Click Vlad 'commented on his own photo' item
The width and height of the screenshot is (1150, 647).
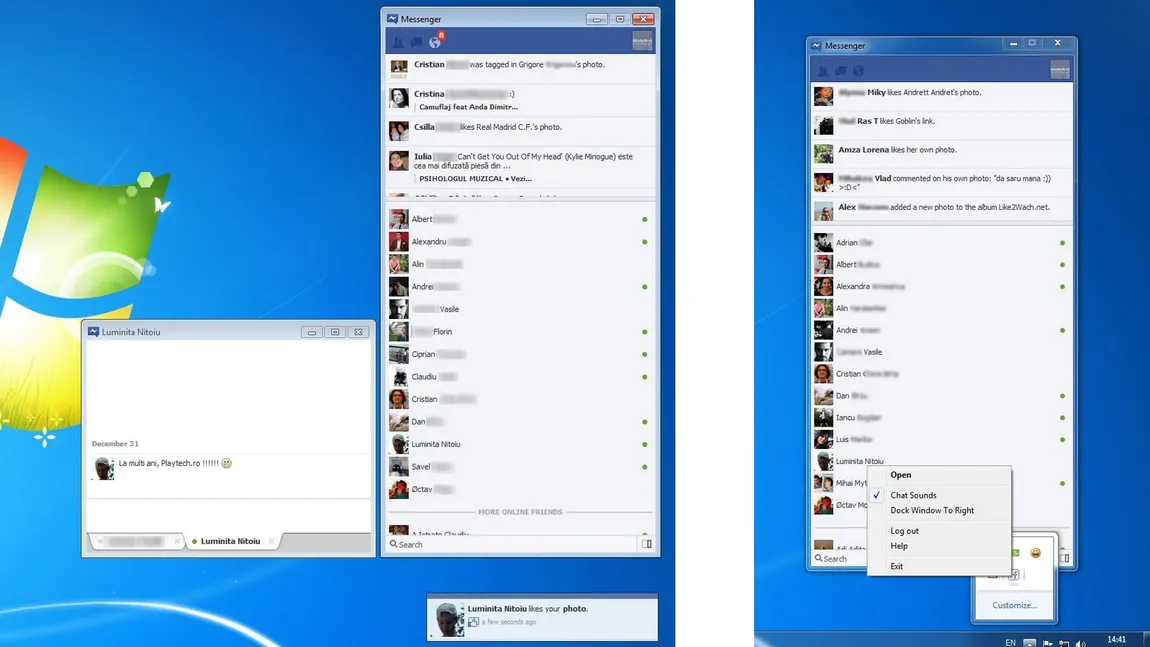(x=942, y=182)
